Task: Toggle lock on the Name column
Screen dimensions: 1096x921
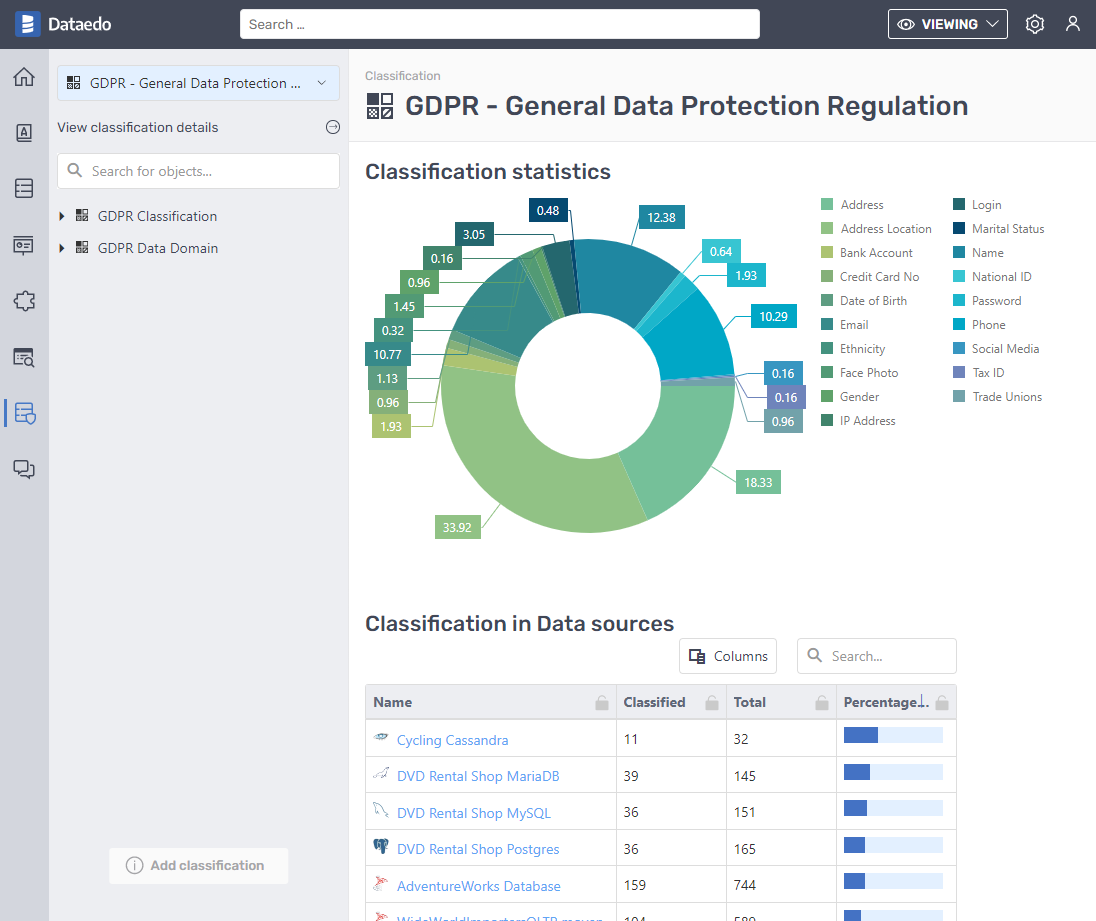Action: 602,703
